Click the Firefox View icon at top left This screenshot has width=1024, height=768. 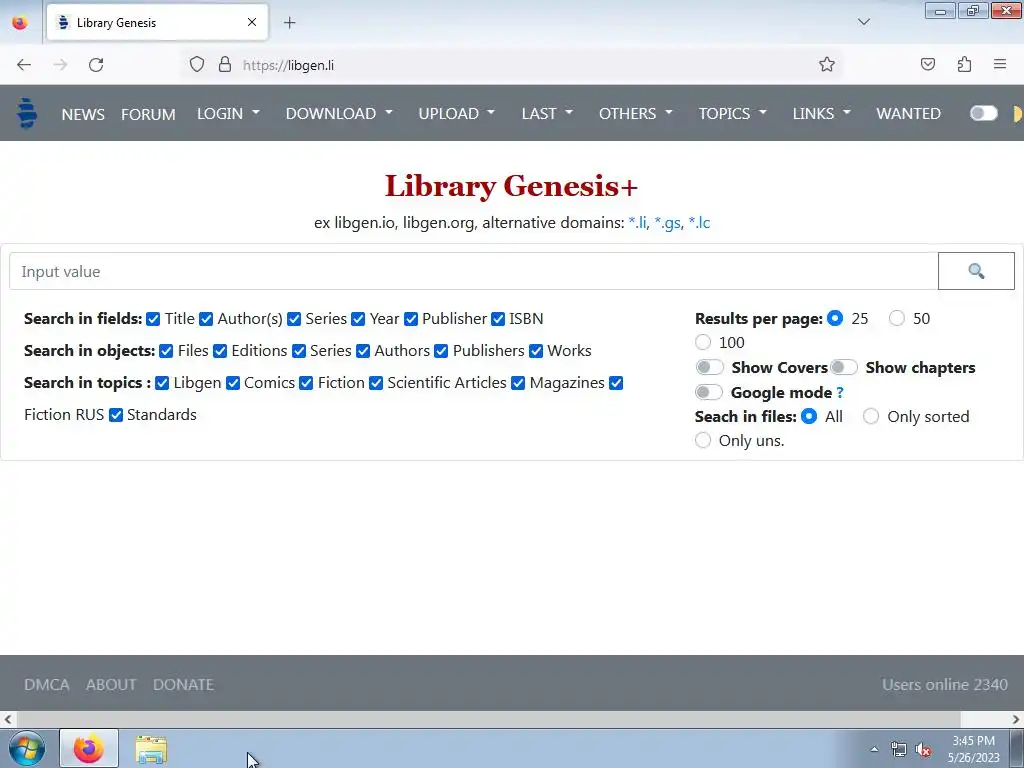(x=20, y=22)
